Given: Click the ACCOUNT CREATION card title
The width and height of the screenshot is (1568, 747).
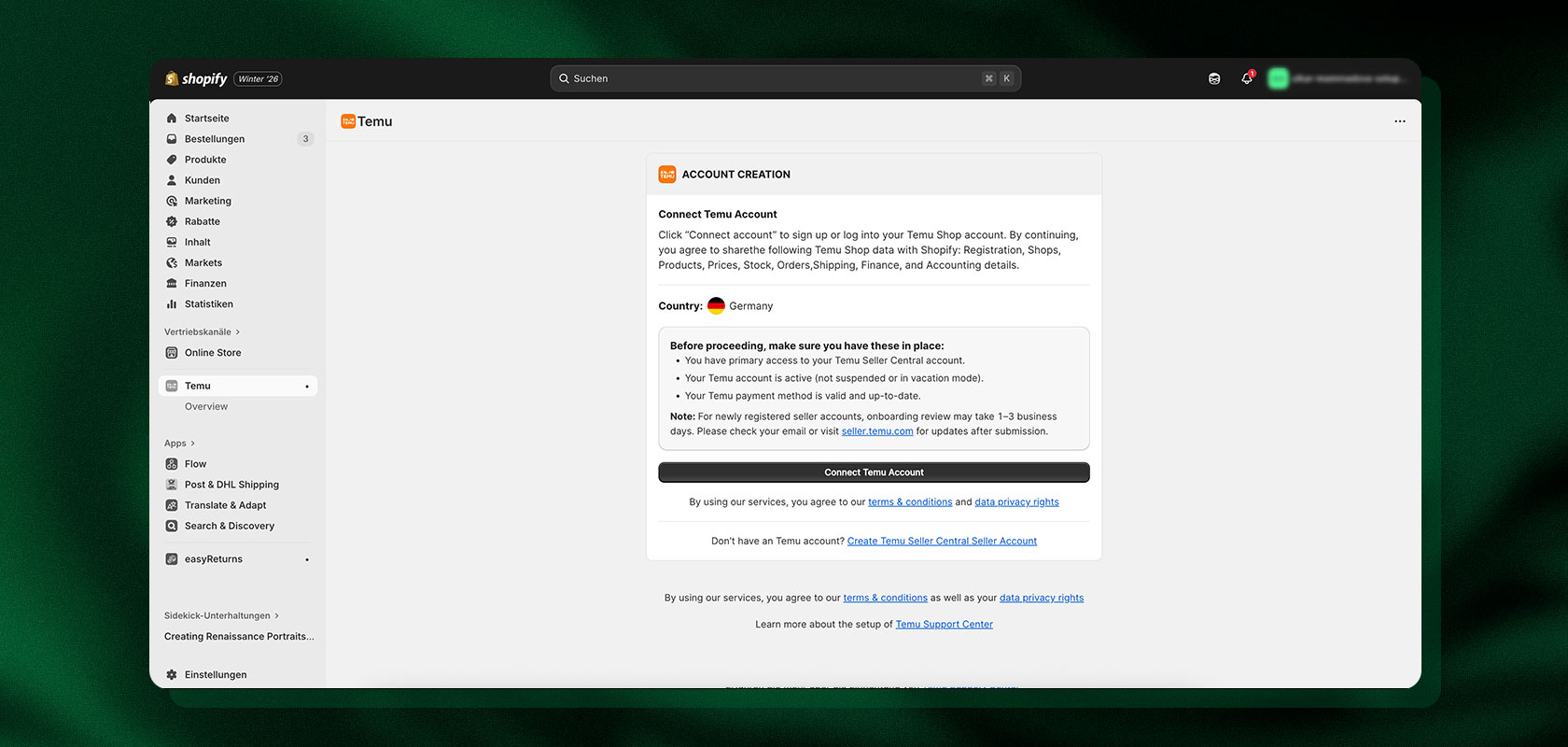Looking at the screenshot, I should pos(736,175).
